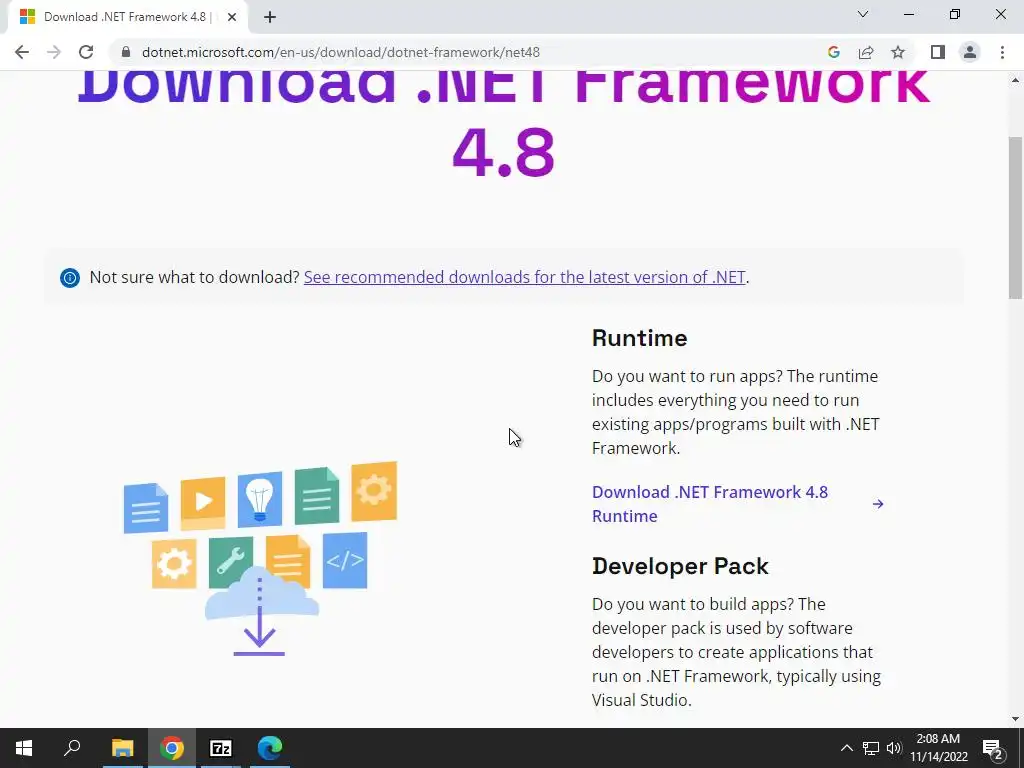The image size is (1024, 768).
Task: Open the clock showing 2:08 AM
Action: coord(938,748)
